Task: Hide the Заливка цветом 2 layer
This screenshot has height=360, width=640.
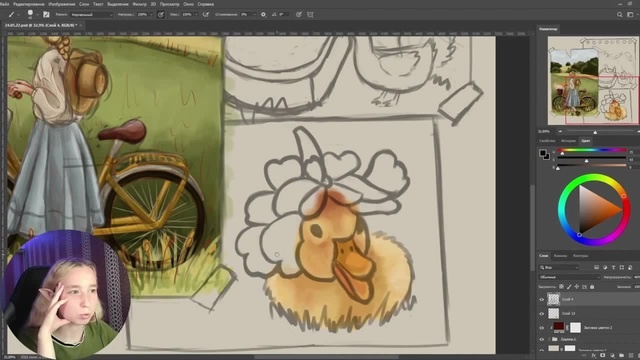Action: [542, 328]
